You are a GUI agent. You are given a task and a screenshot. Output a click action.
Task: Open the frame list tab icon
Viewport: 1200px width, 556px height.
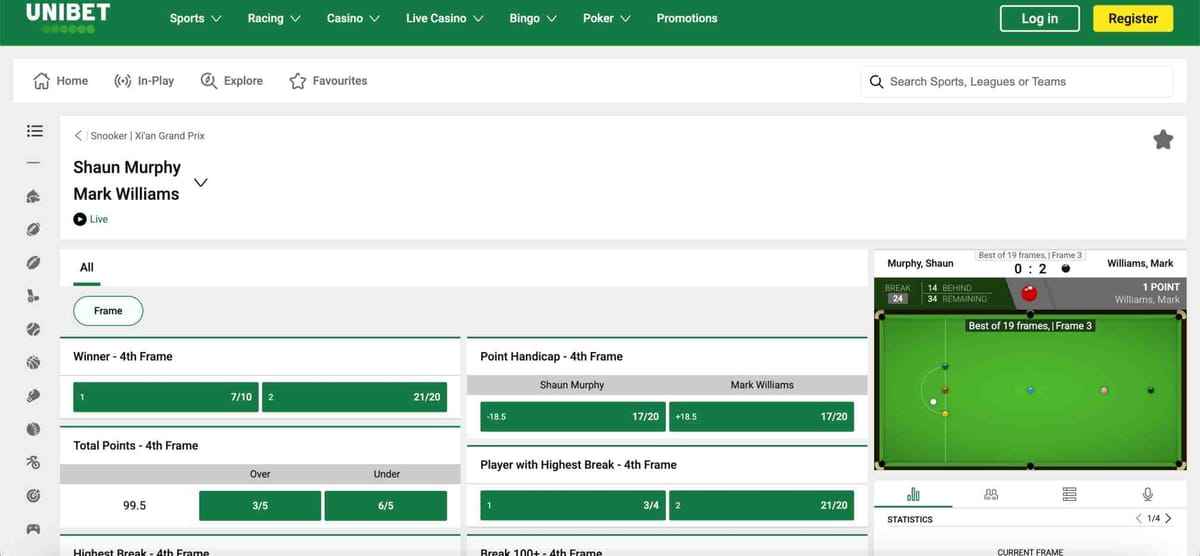[1069, 494]
